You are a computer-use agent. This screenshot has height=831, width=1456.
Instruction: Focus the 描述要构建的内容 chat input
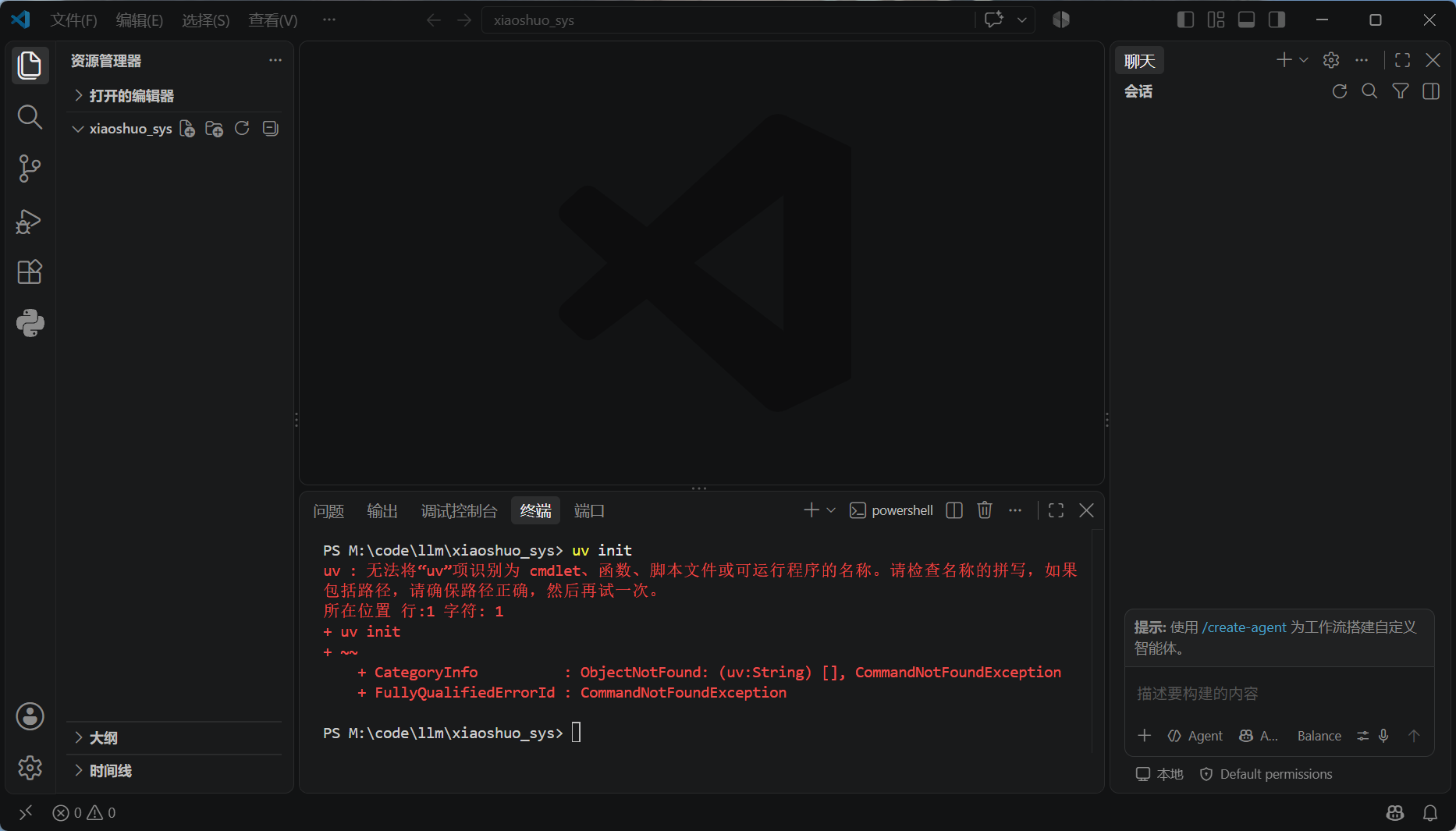[1280, 694]
